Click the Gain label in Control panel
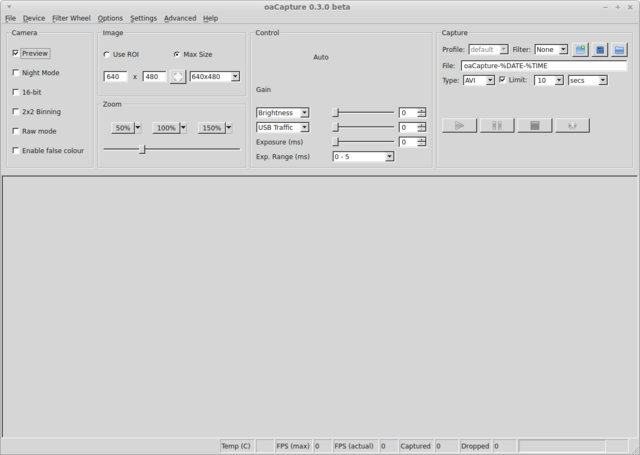The image size is (640, 455). pos(263,89)
